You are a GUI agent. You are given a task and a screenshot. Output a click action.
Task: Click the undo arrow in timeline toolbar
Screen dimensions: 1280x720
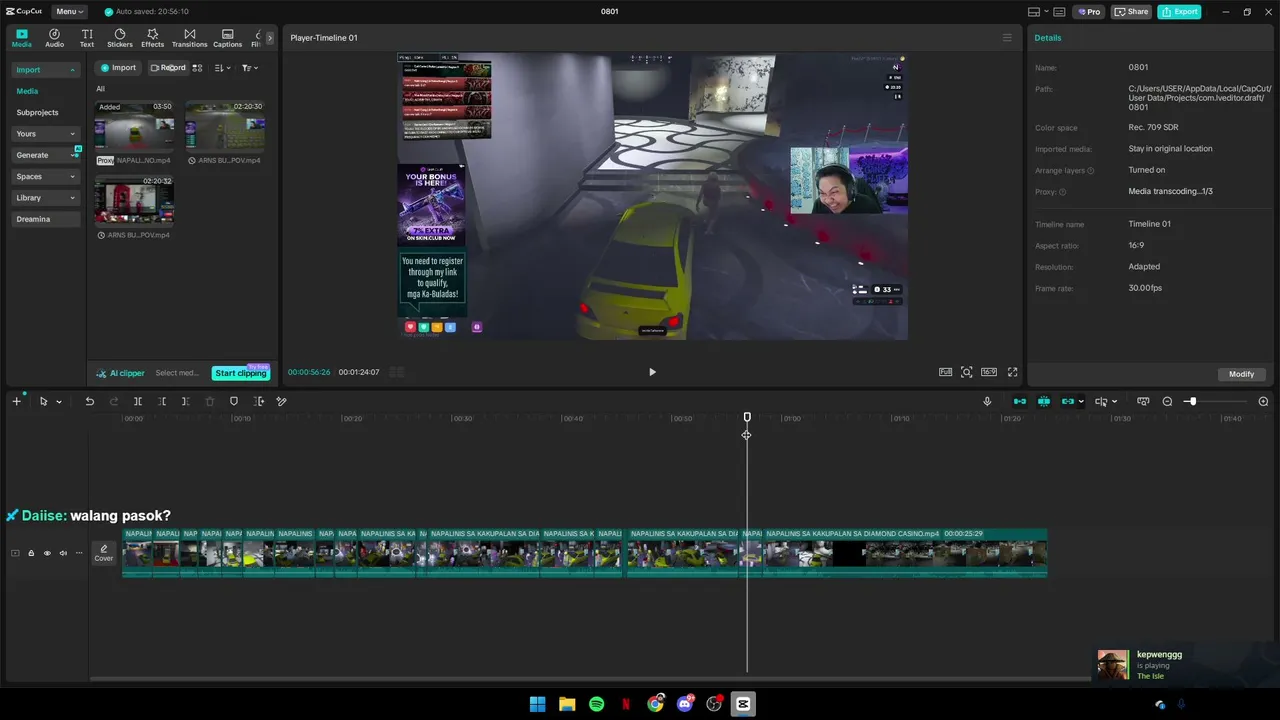(x=89, y=401)
